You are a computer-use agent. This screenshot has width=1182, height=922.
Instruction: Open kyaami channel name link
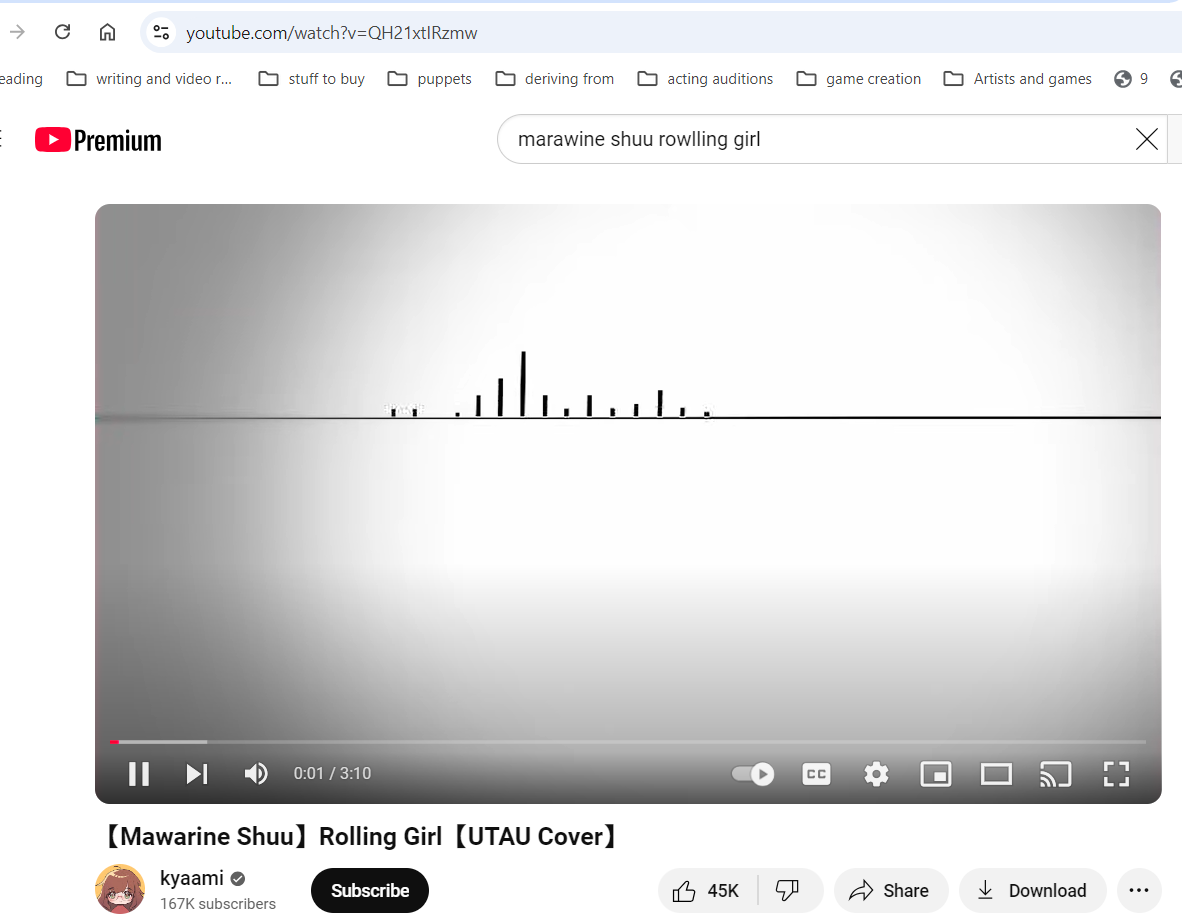pos(191,878)
